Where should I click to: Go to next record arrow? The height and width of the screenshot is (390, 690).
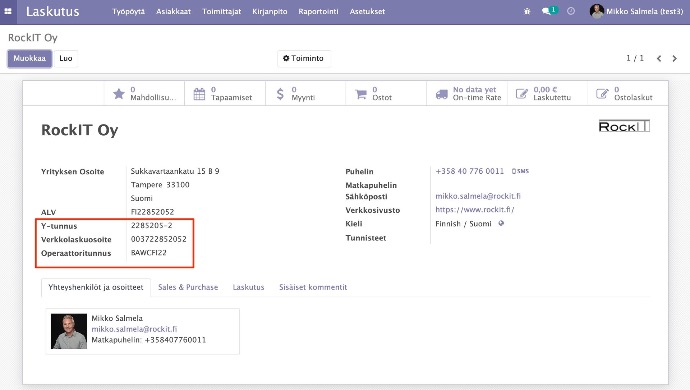675,59
